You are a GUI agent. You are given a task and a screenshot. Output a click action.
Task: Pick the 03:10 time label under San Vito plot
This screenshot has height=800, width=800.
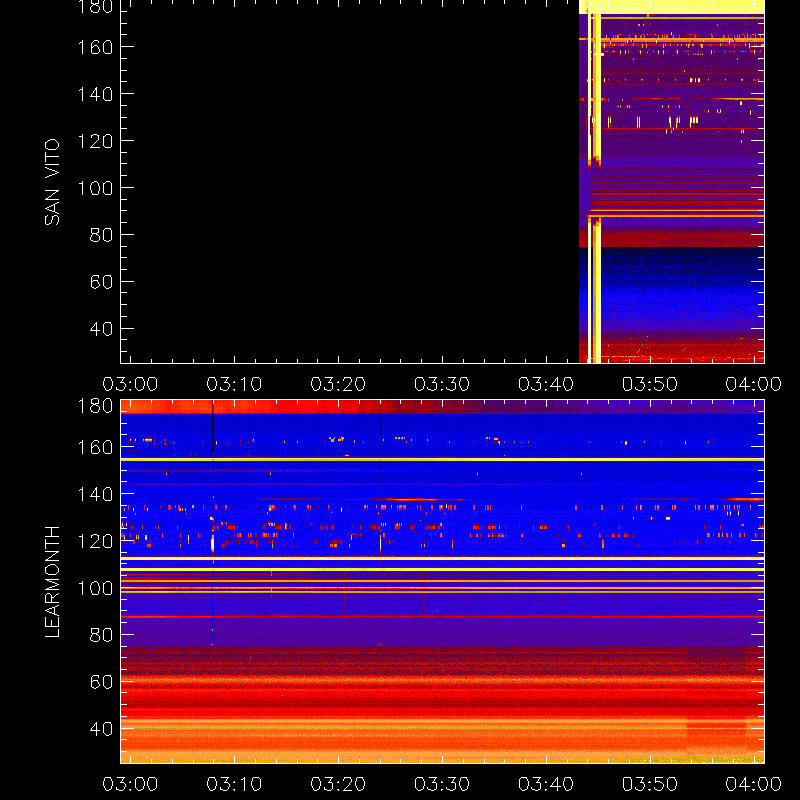tap(234, 384)
